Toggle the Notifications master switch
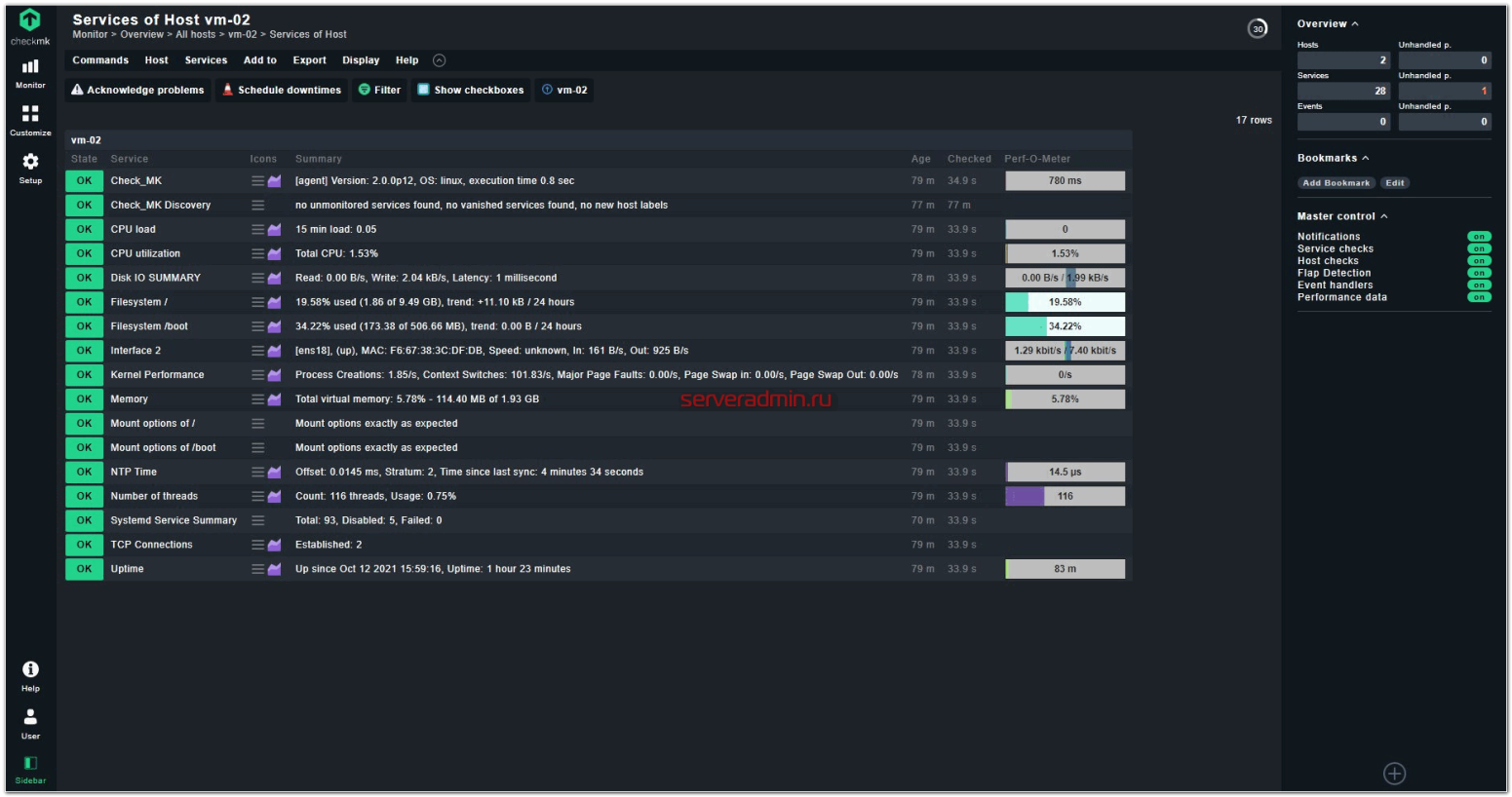This screenshot has height=797, width=1512. (1479, 237)
